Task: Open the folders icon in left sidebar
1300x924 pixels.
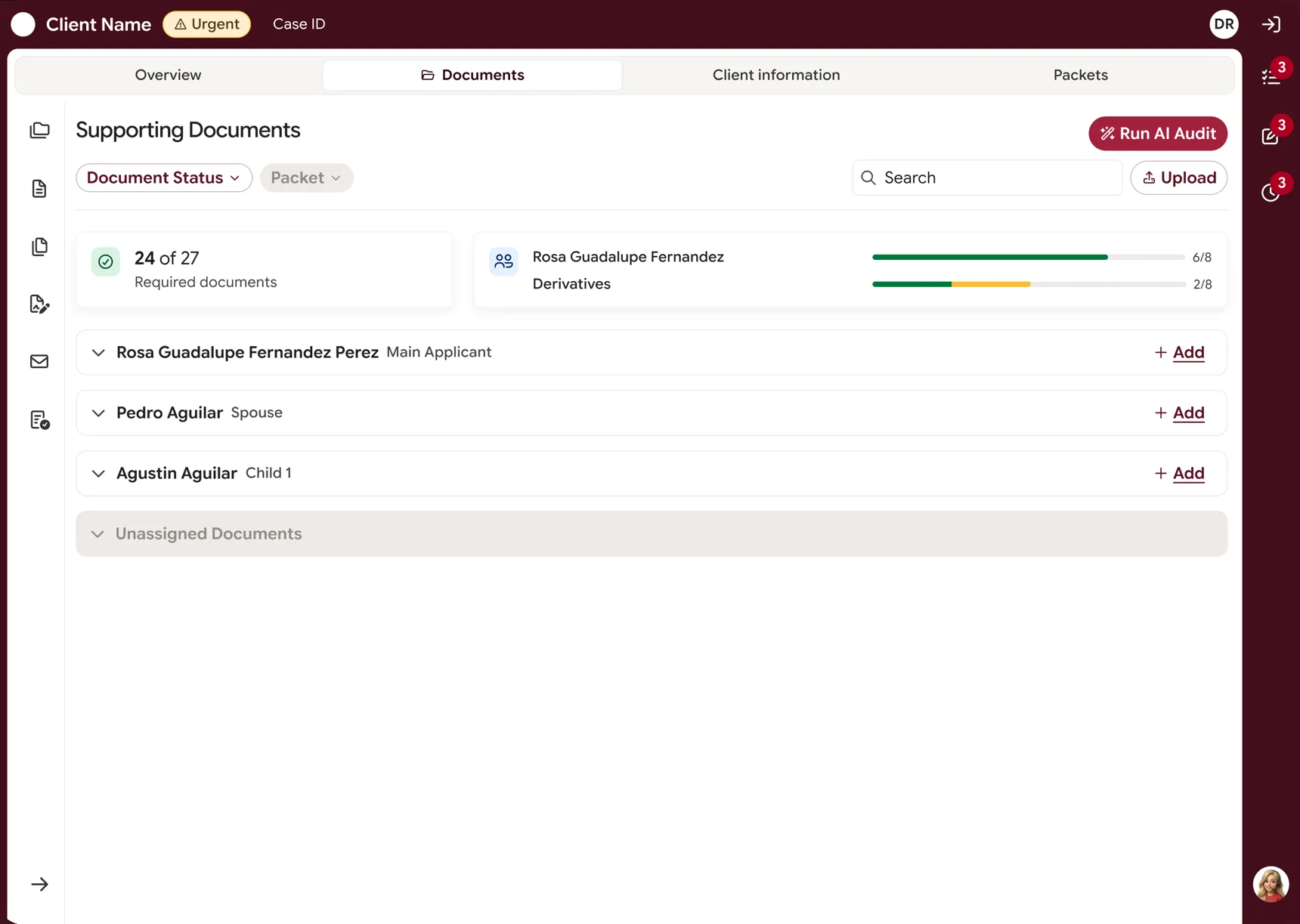Action: 39,130
